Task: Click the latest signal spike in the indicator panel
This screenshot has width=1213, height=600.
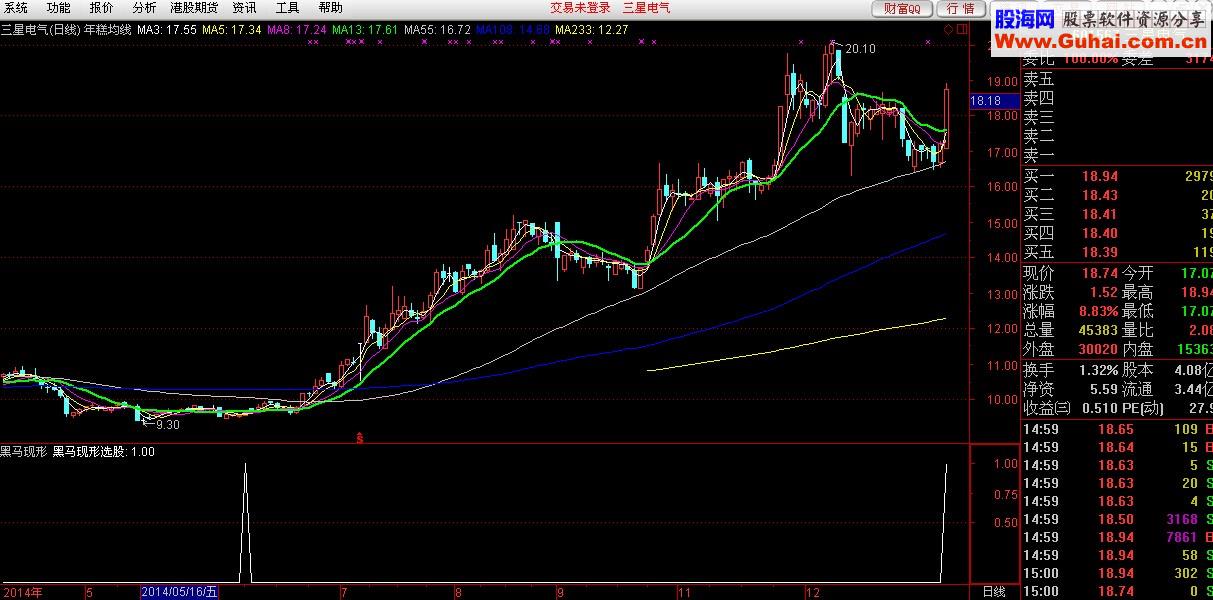Action: [x=944, y=522]
